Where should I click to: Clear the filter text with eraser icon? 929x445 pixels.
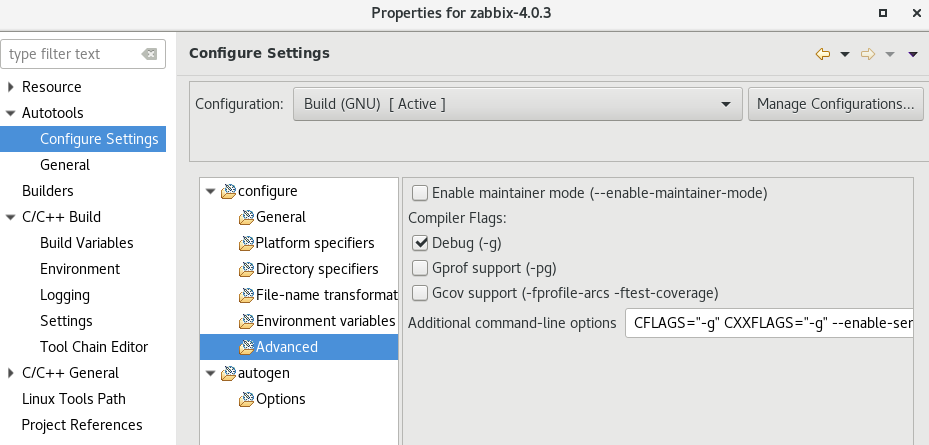click(x=149, y=54)
